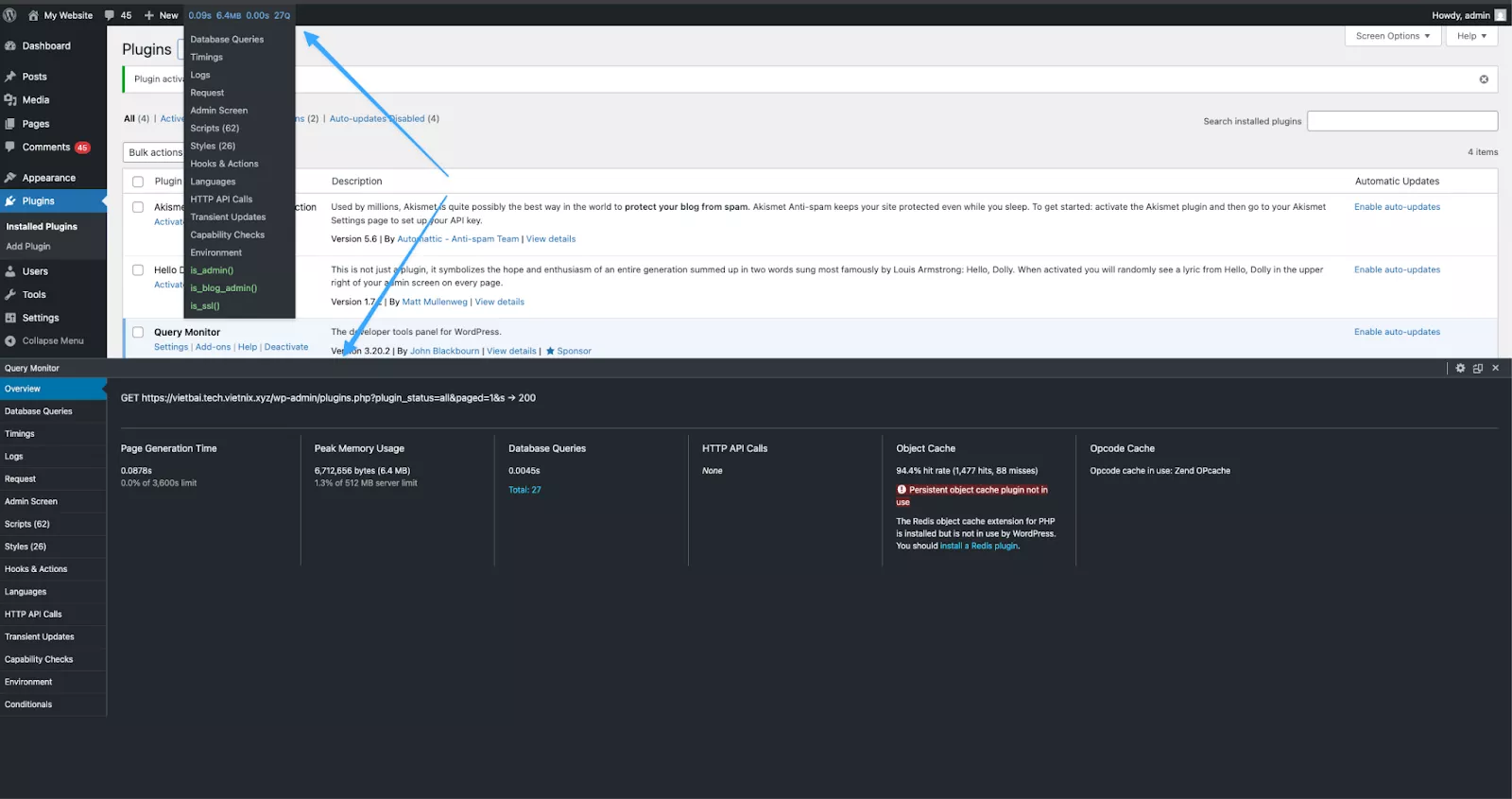Click the WordPress logo icon
Image resolution: width=1512 pixels, height=799 pixels.
tap(9, 15)
